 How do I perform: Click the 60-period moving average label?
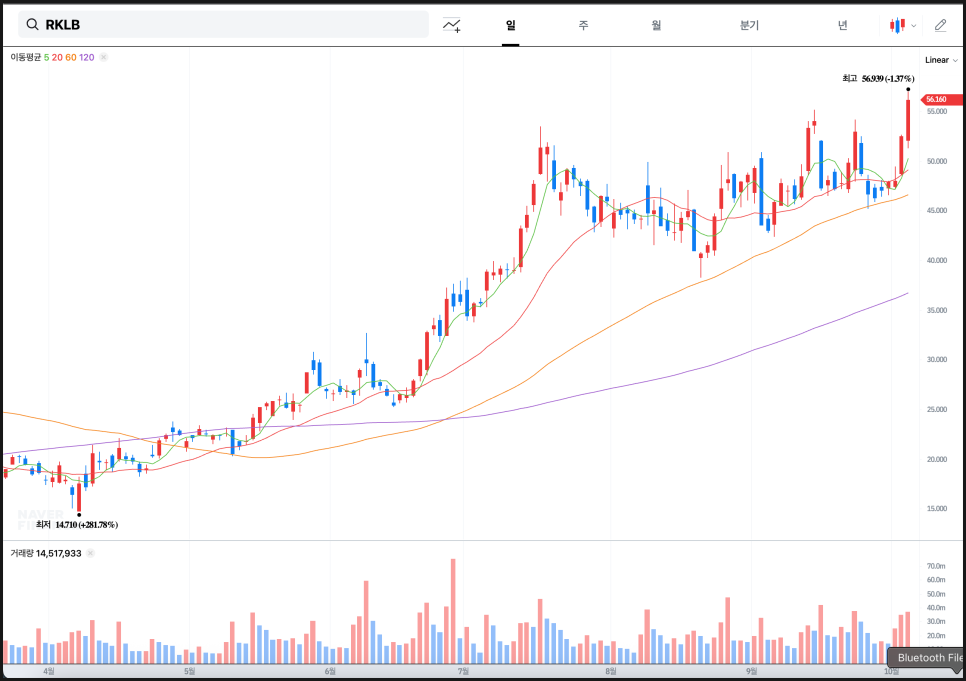click(70, 57)
